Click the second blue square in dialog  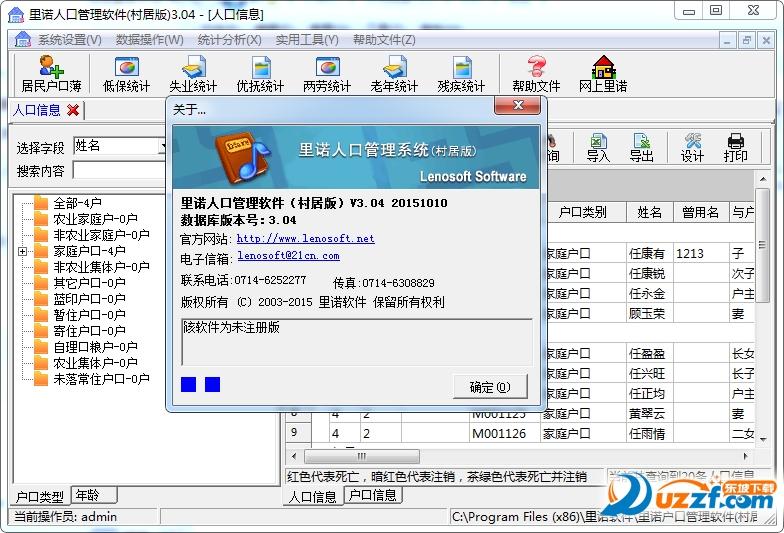(x=212, y=384)
